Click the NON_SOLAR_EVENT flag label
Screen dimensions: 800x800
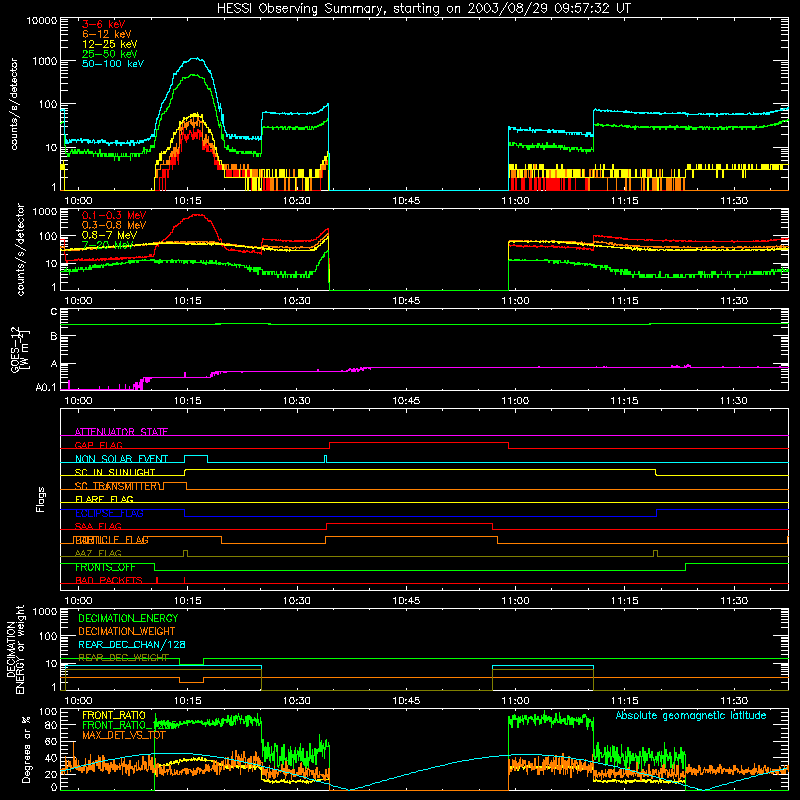pos(121,459)
